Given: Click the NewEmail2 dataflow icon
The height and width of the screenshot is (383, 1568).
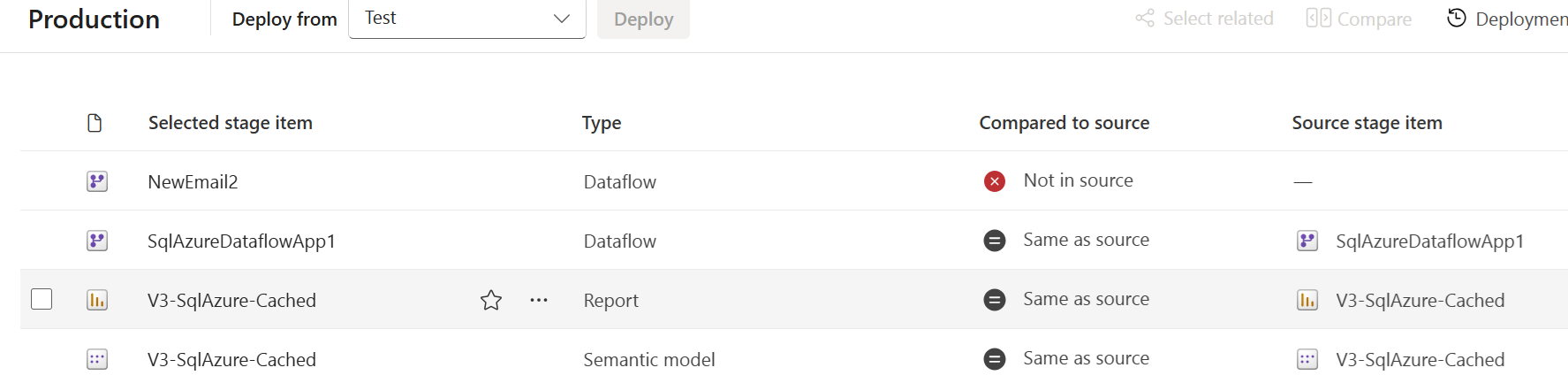Looking at the screenshot, I should (97, 181).
